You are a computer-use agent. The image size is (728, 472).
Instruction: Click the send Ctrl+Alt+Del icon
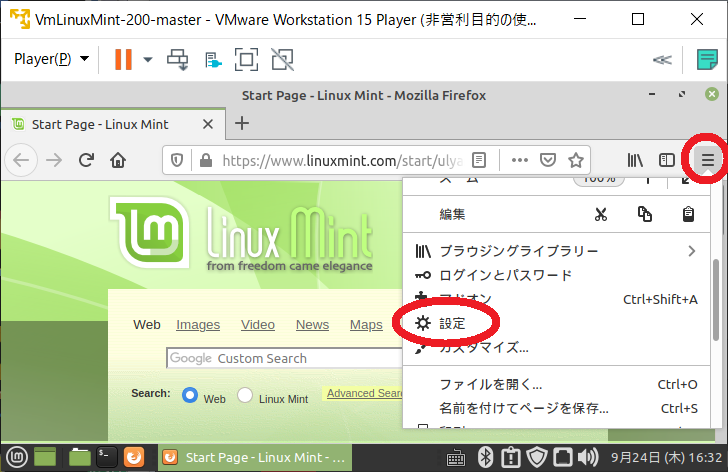pyautogui.click(x=177, y=59)
